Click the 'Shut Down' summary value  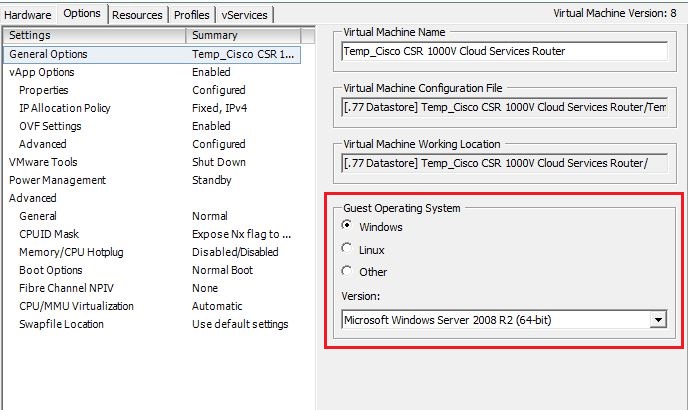pyautogui.click(x=219, y=162)
